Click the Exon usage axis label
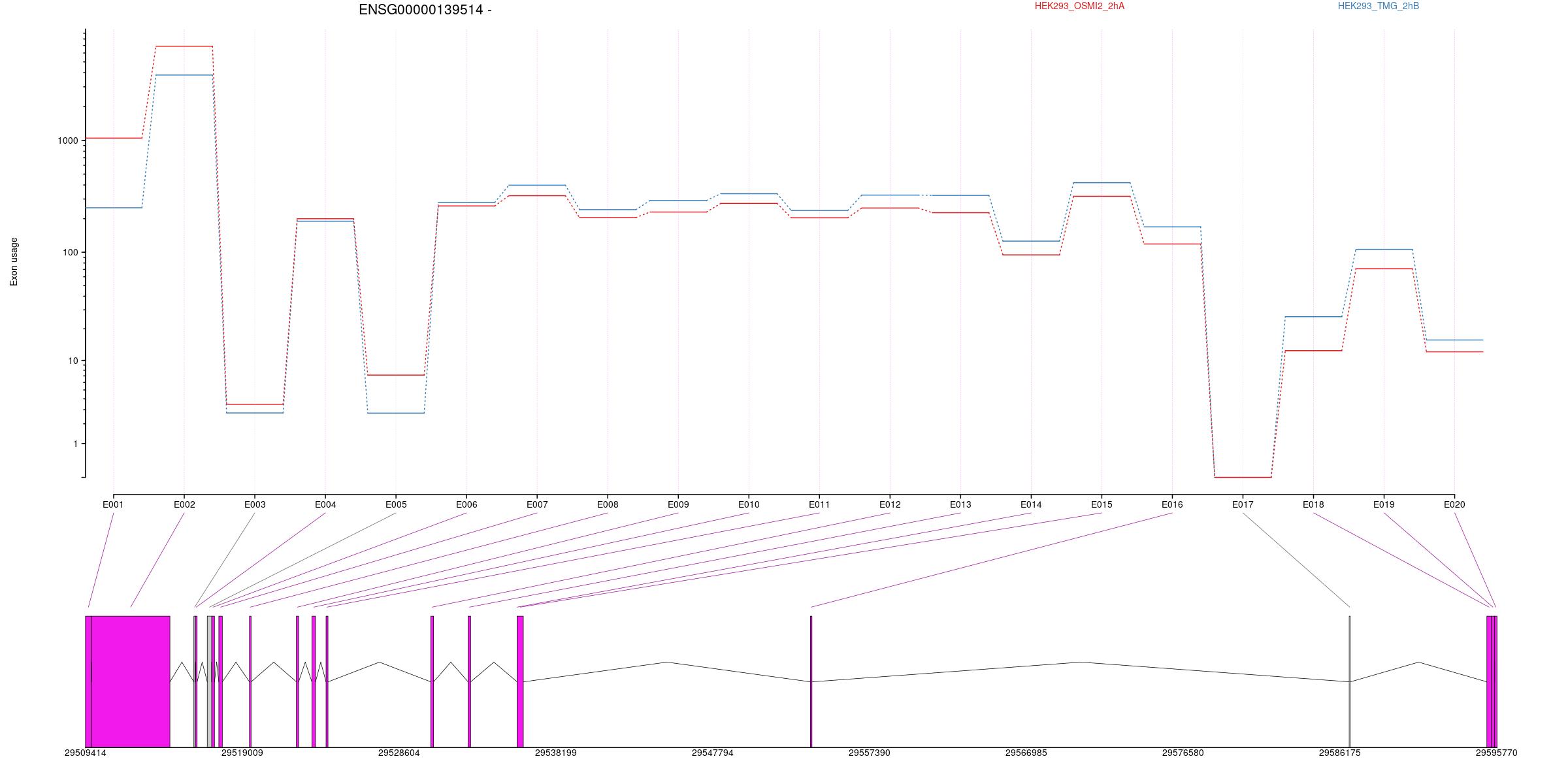Screen dimensions: 1568x784 (x=14, y=261)
